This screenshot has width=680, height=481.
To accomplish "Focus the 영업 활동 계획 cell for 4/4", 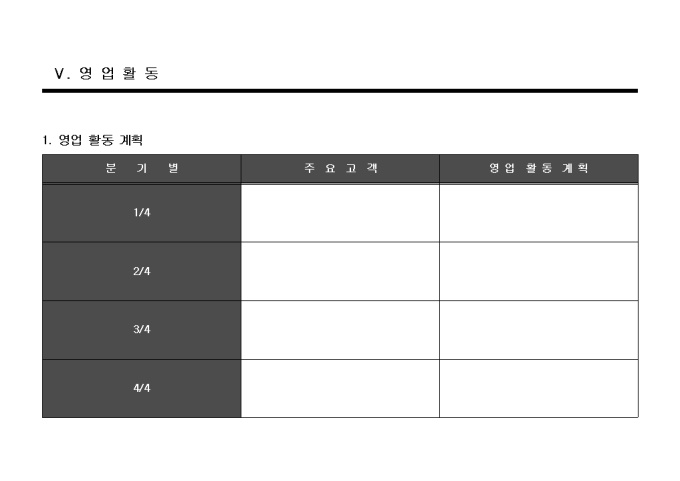I will point(538,388).
